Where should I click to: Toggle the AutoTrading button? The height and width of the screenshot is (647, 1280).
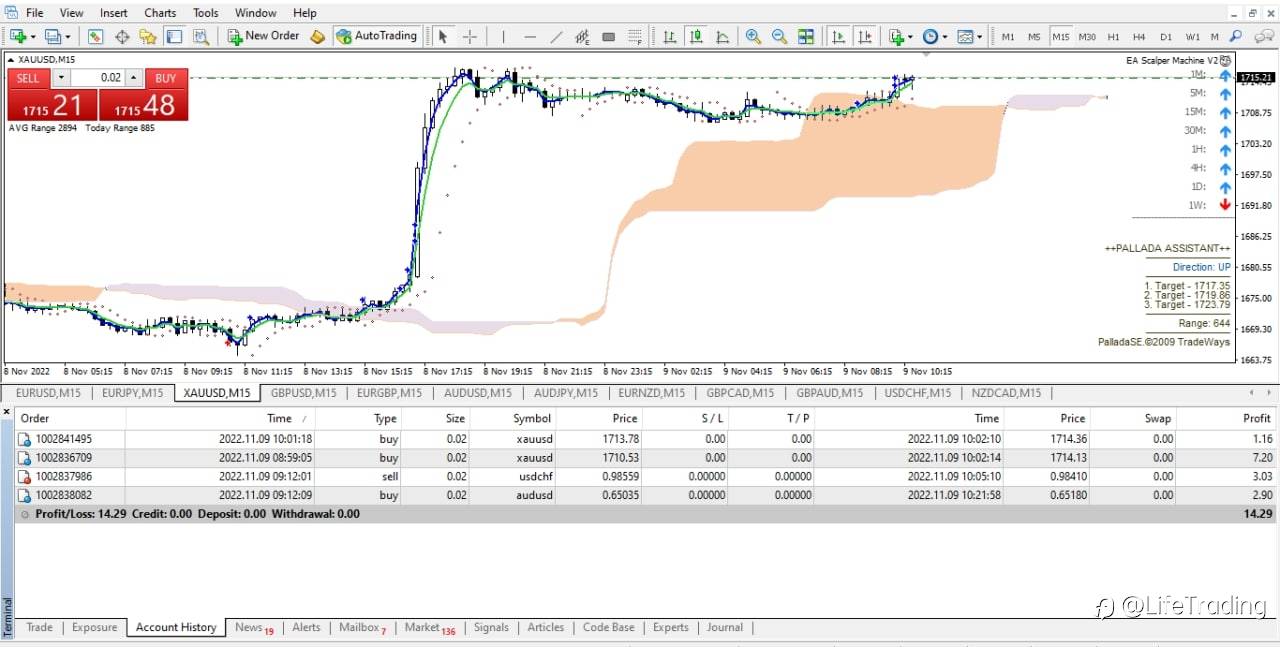coord(375,36)
